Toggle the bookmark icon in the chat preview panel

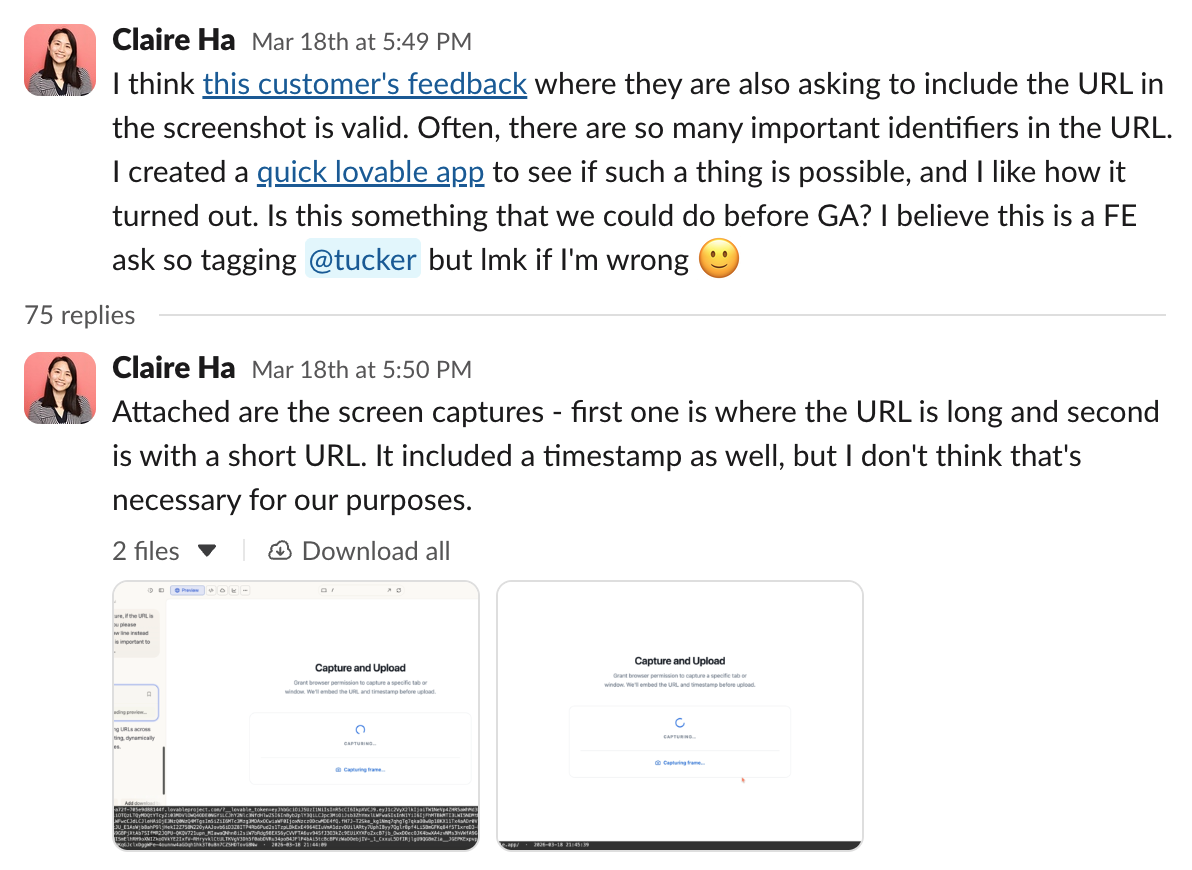point(149,694)
